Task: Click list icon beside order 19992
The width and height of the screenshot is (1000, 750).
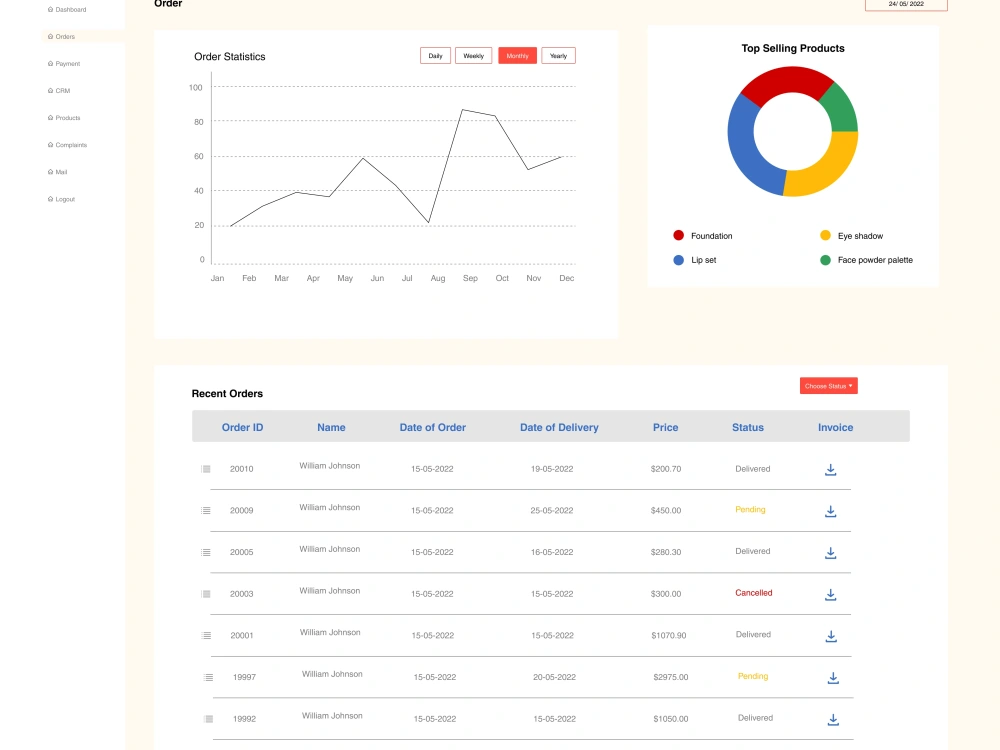Action: (209, 719)
